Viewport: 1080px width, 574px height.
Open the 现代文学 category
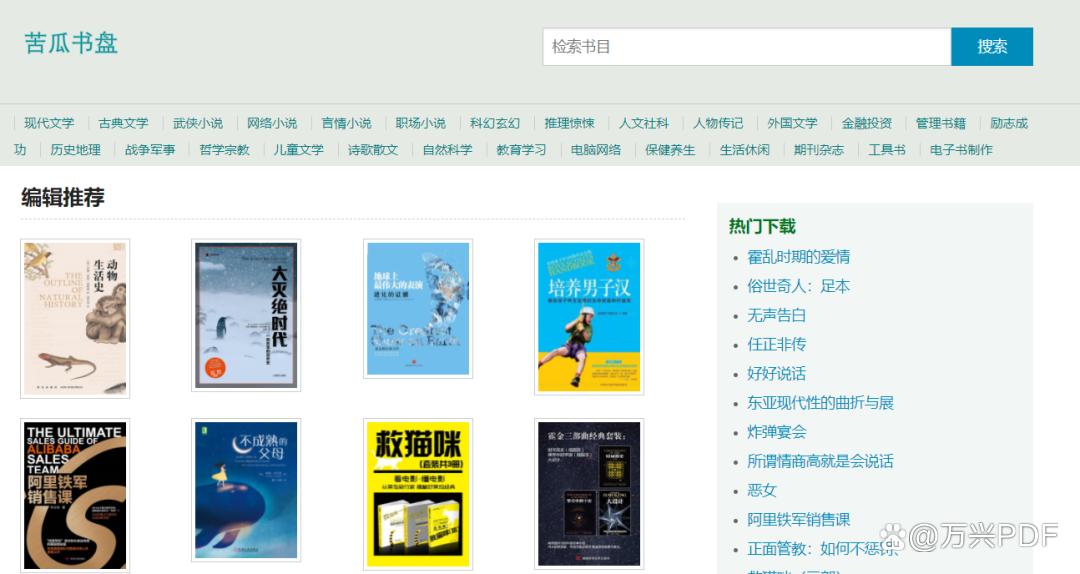(49, 123)
